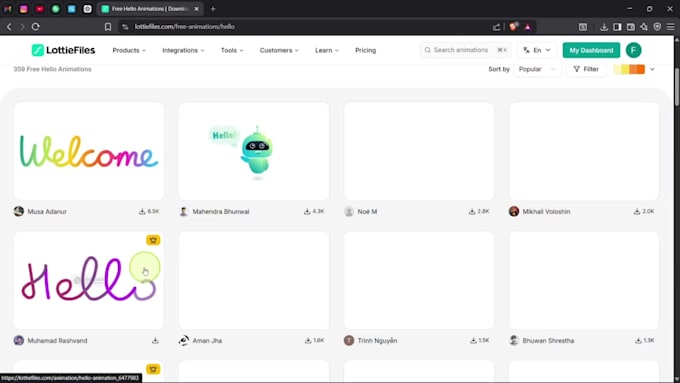The image size is (680, 383).
Task: Open the browser hamburger menu
Action: pos(670,27)
